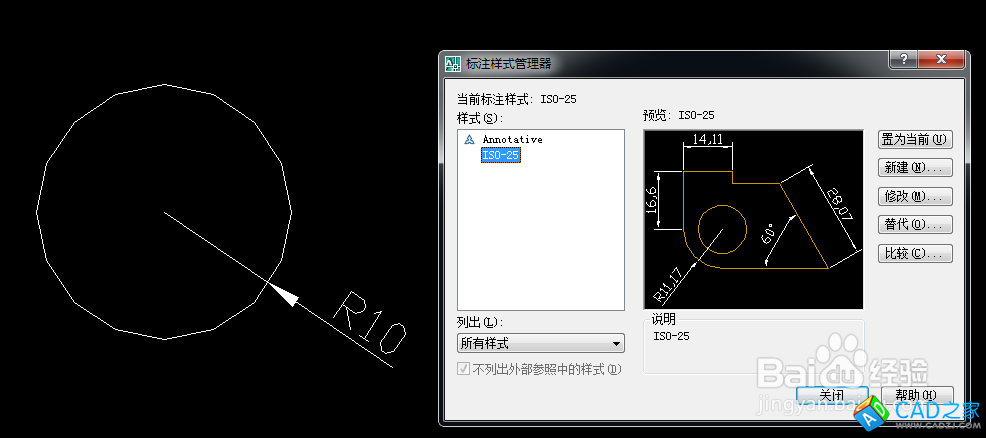
Task: Select the Annotative style in list
Action: (512, 140)
